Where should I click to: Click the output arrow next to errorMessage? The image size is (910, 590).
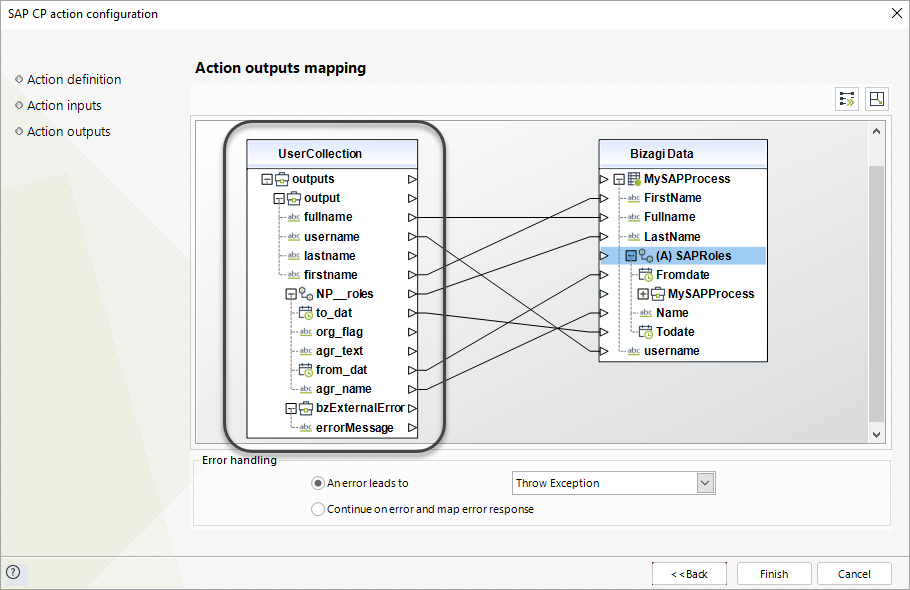pos(412,428)
